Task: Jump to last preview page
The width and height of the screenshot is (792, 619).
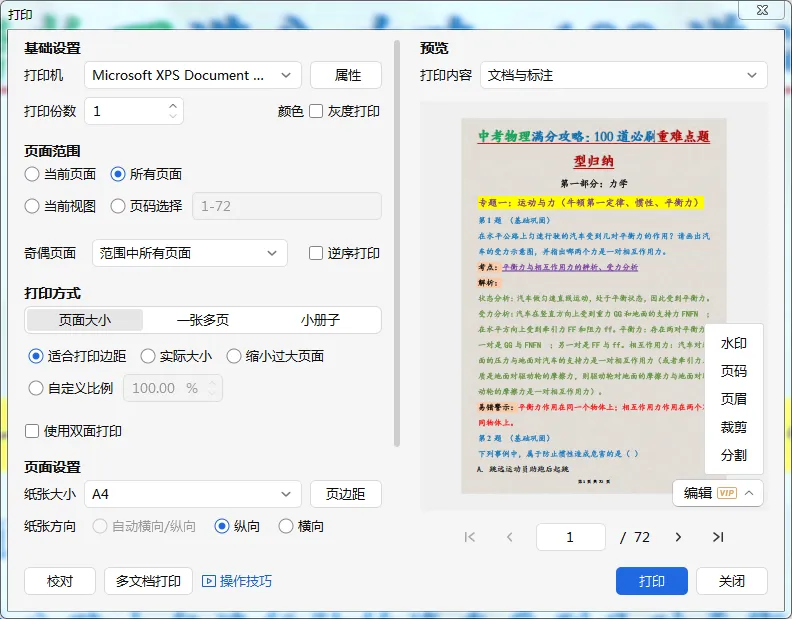Action: pyautogui.click(x=718, y=537)
